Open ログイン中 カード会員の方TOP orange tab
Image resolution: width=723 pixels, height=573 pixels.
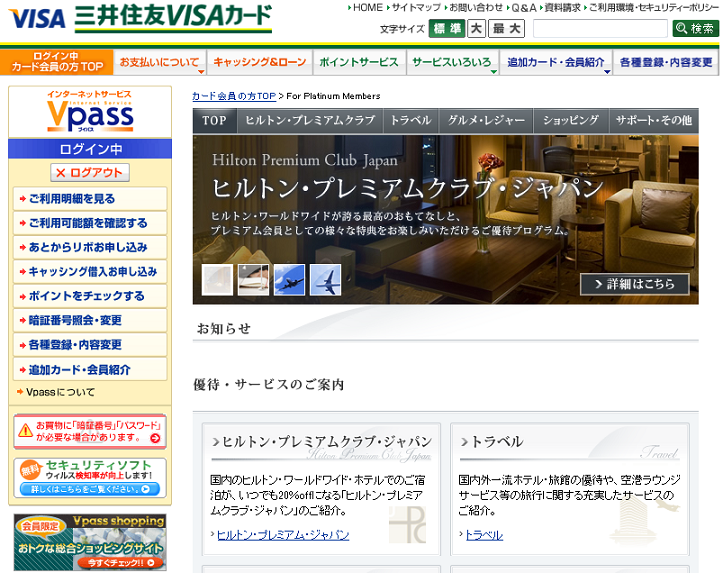[57, 62]
